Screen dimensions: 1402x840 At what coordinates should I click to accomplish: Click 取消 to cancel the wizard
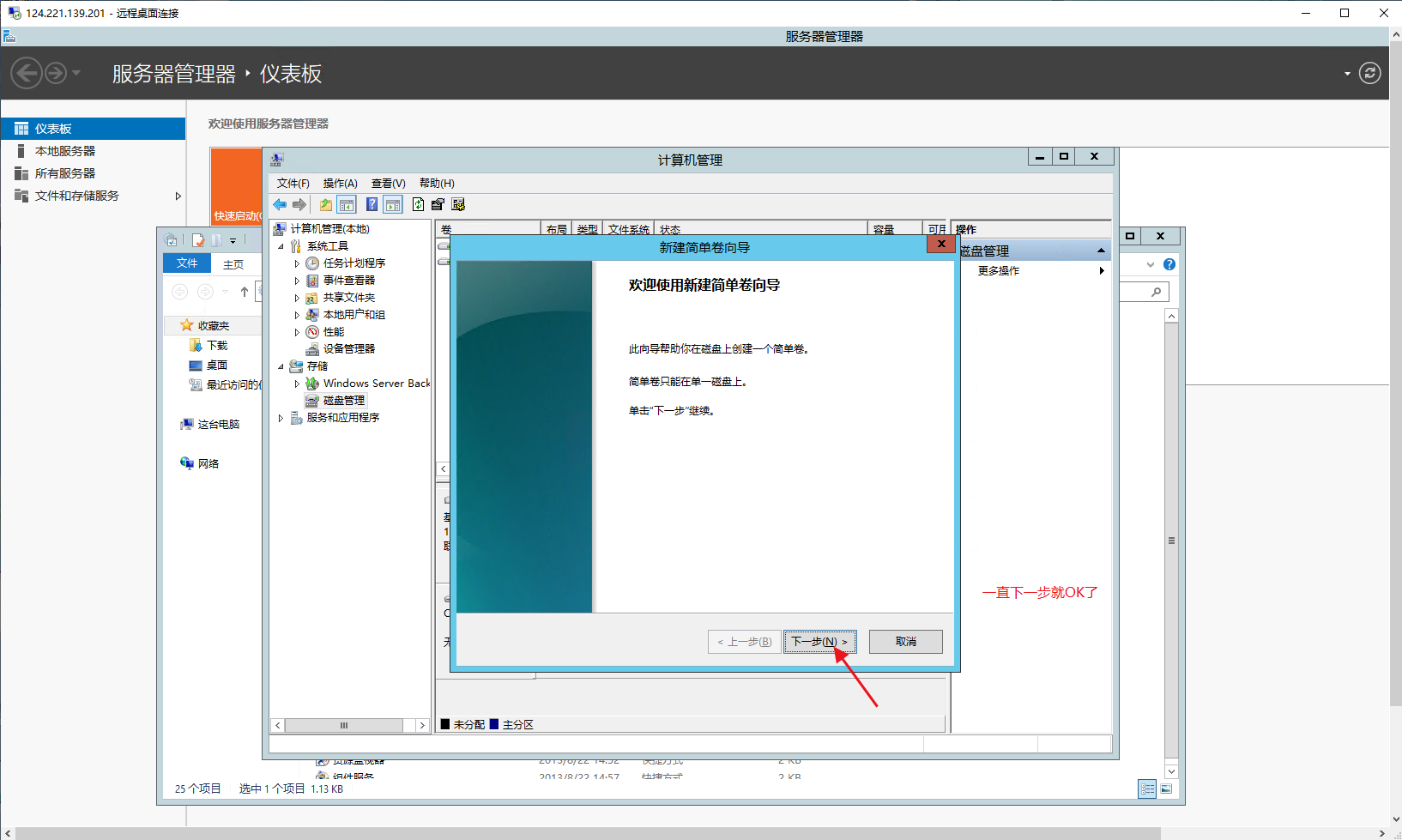[x=905, y=642]
